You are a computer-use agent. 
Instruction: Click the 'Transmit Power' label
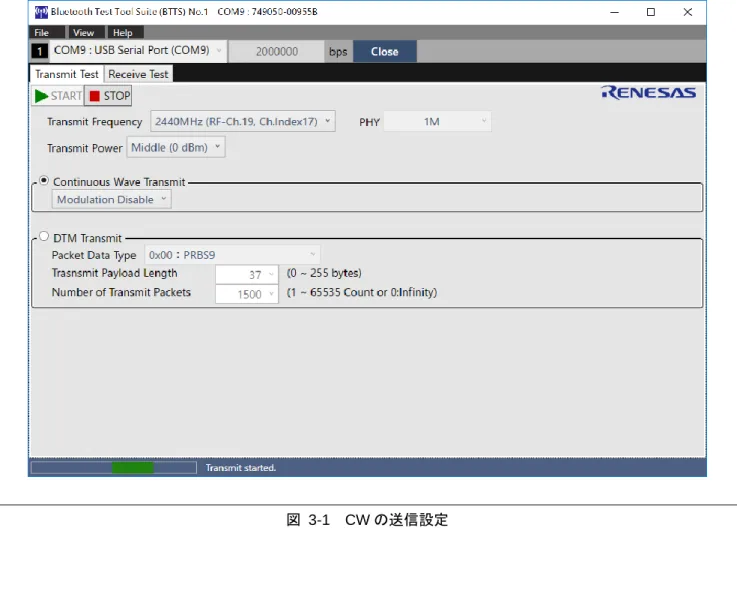click(85, 148)
